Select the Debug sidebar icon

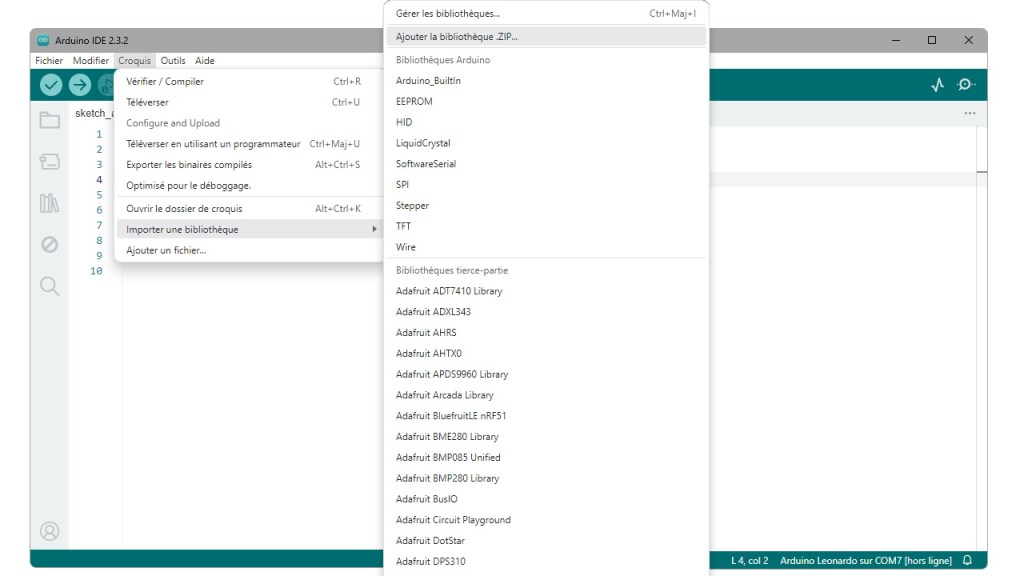tap(49, 245)
